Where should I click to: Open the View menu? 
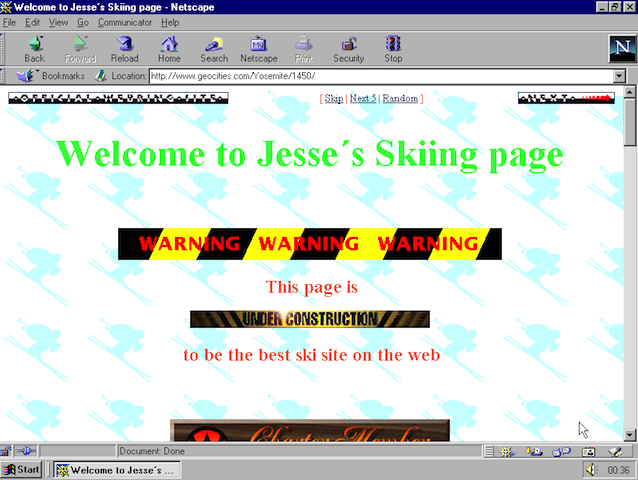coord(58,23)
